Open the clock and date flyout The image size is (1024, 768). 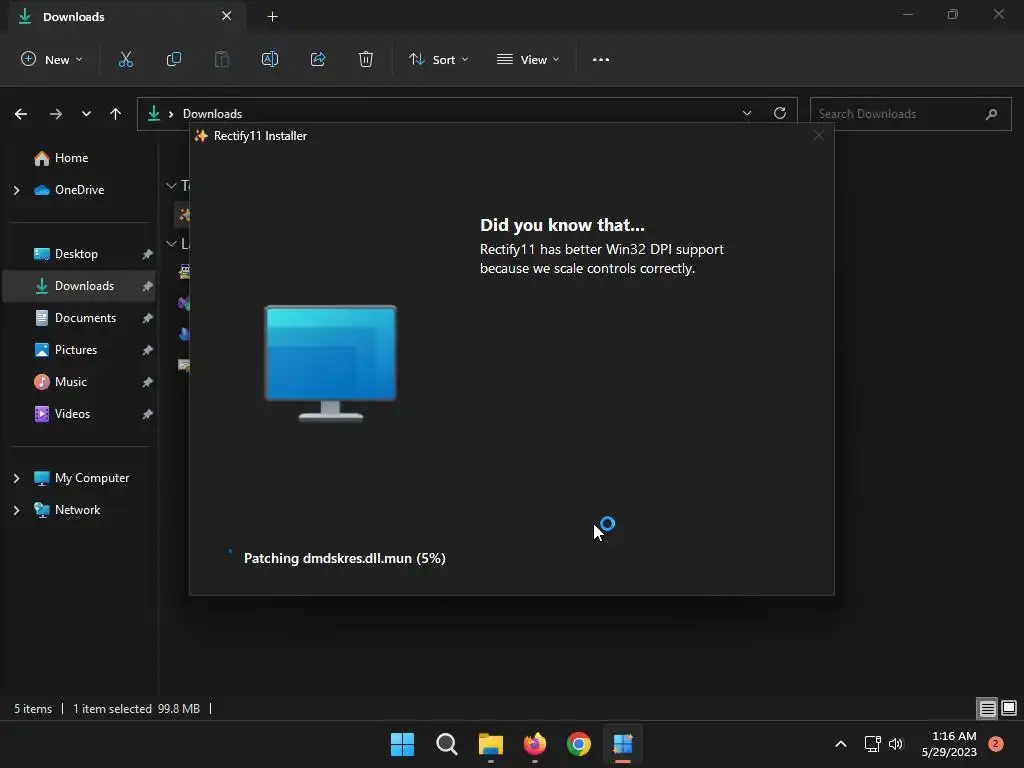(x=950, y=744)
